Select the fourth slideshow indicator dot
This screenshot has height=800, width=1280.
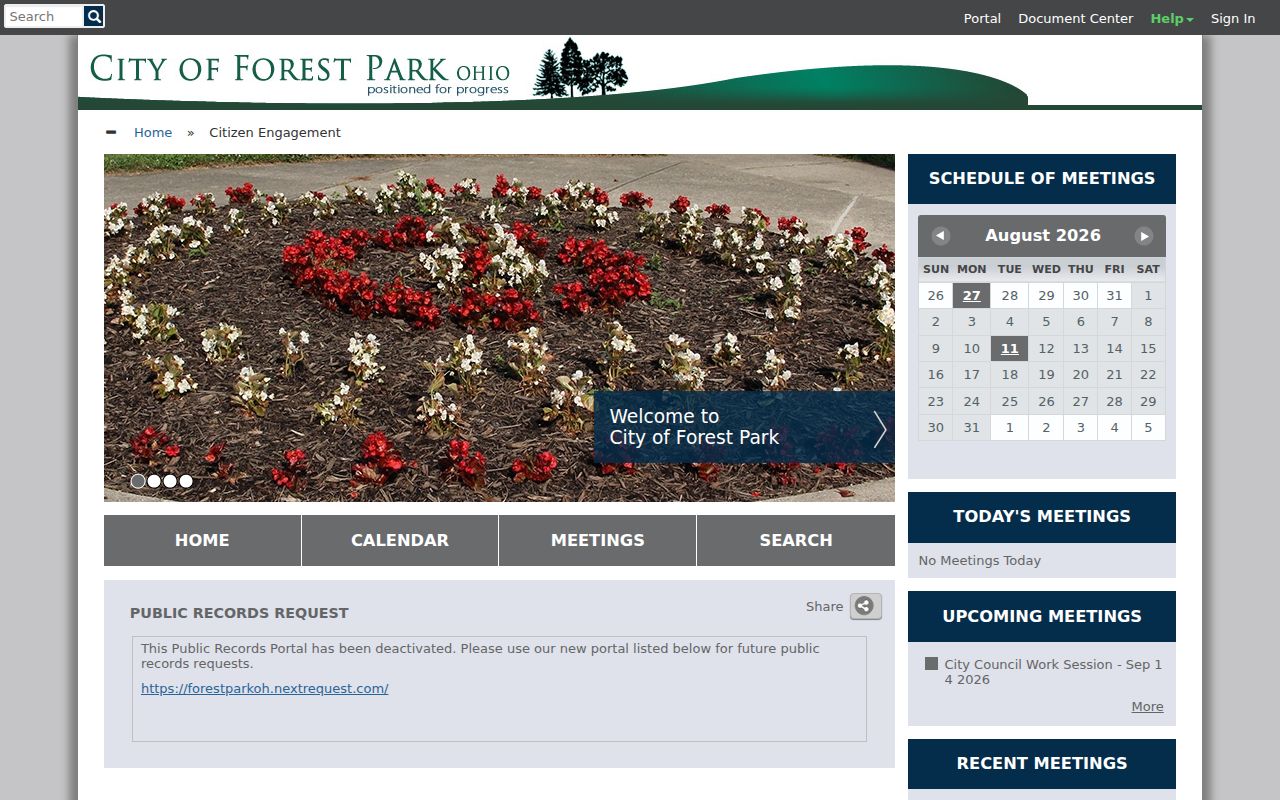[x=186, y=481]
